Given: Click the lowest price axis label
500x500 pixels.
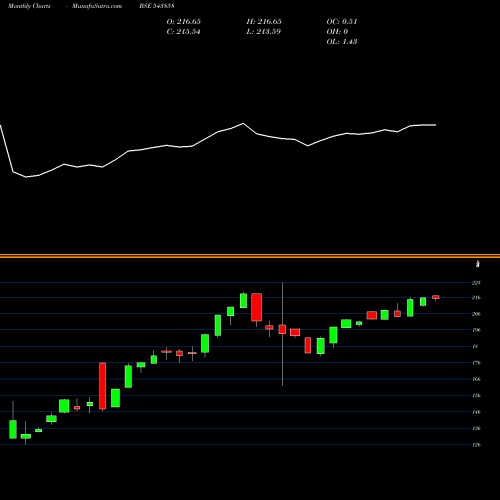Looking at the screenshot, I should [x=476, y=444].
